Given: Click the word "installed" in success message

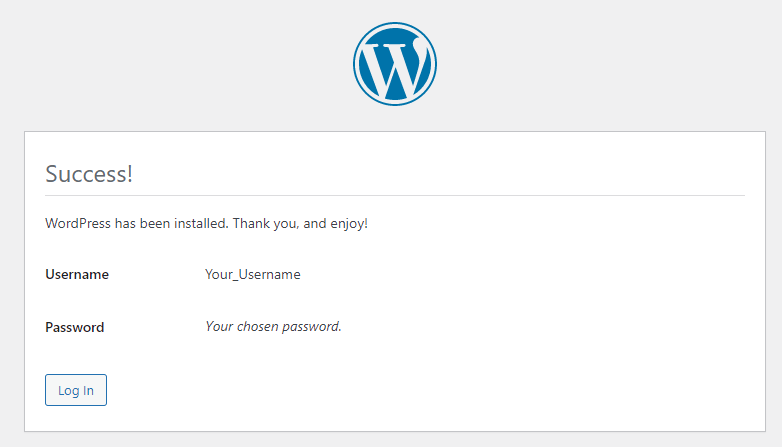Looking at the screenshot, I should click(201, 223).
